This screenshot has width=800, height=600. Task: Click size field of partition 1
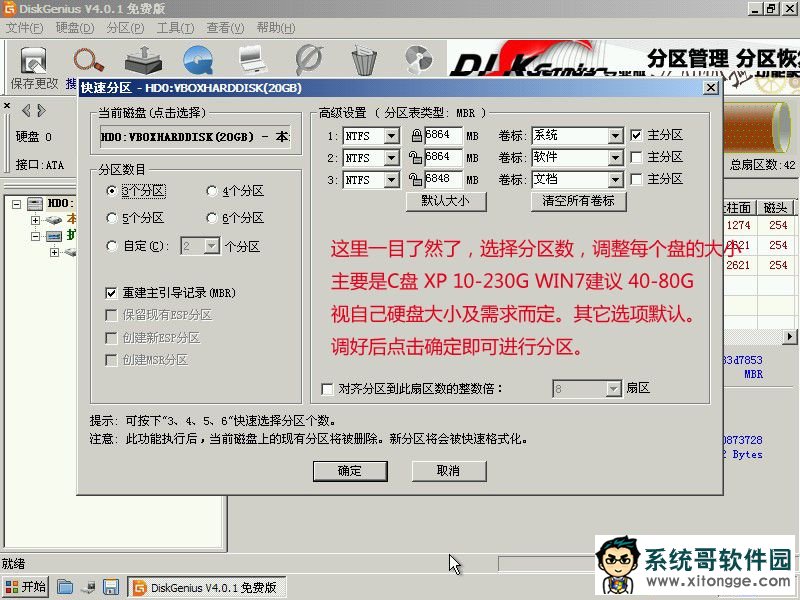[x=443, y=135]
